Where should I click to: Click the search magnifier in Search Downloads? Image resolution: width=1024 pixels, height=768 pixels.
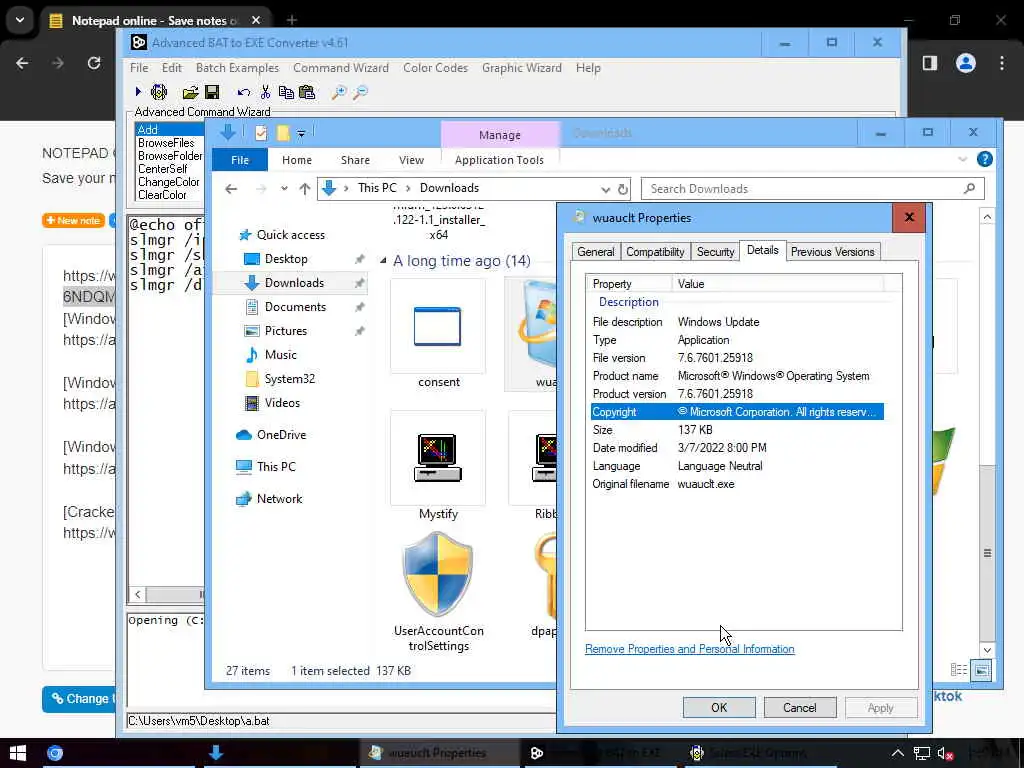point(969,188)
